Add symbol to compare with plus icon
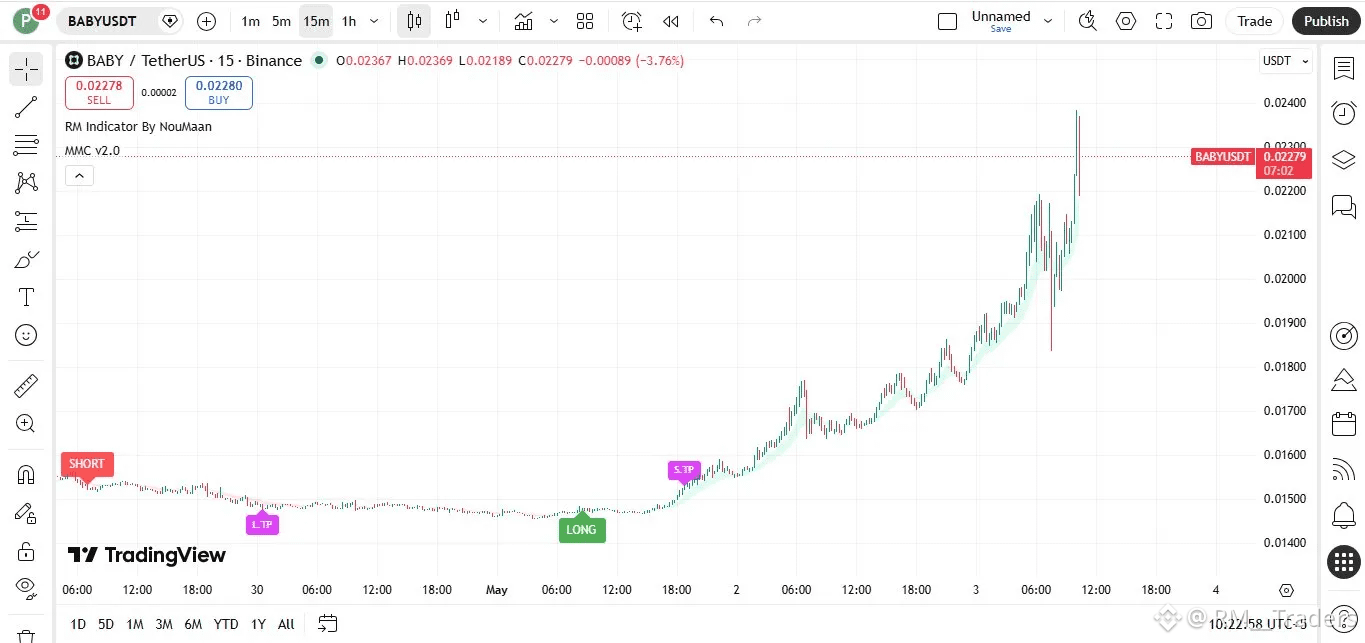This screenshot has height=643, width=1365. [206, 21]
